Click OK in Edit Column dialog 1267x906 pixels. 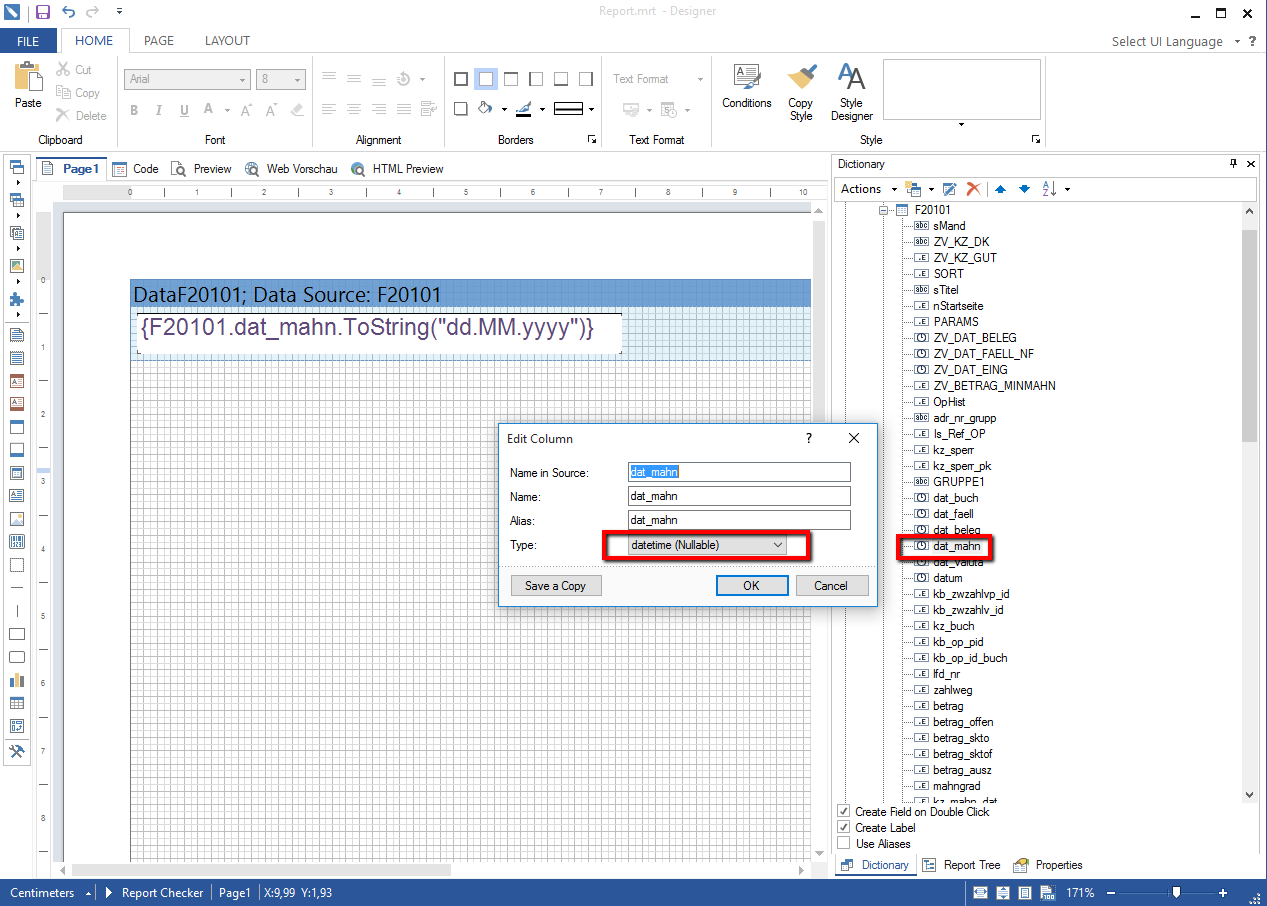[x=752, y=586]
